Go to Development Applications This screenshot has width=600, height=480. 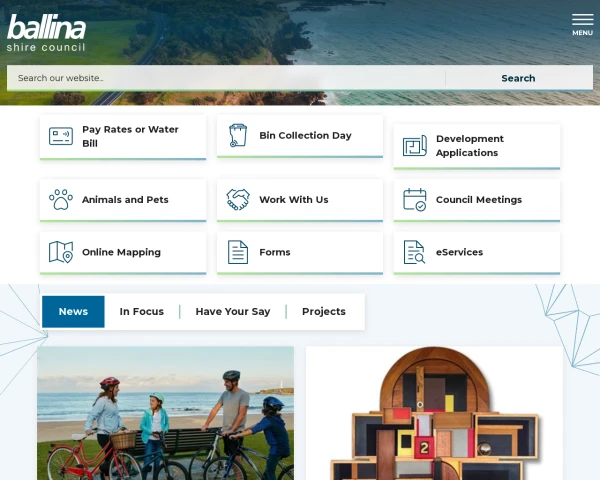coord(477,146)
